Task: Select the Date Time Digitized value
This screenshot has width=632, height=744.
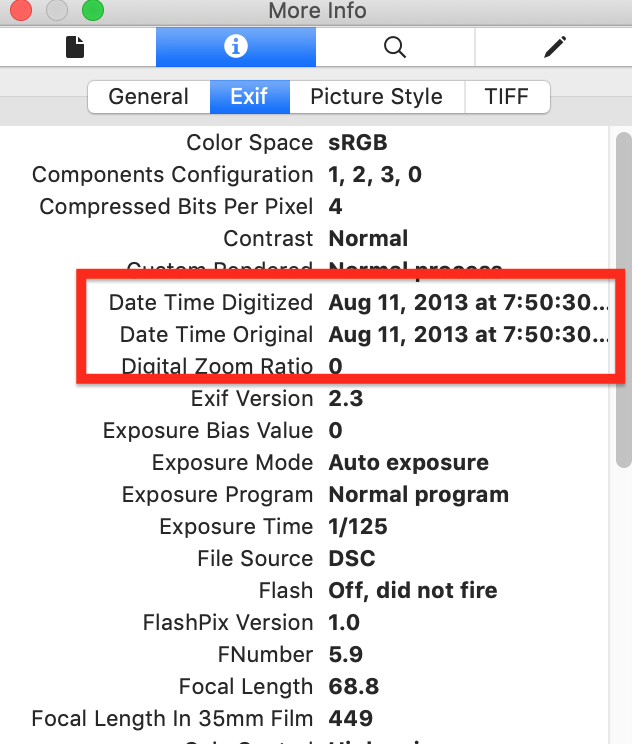Action: [x=468, y=302]
